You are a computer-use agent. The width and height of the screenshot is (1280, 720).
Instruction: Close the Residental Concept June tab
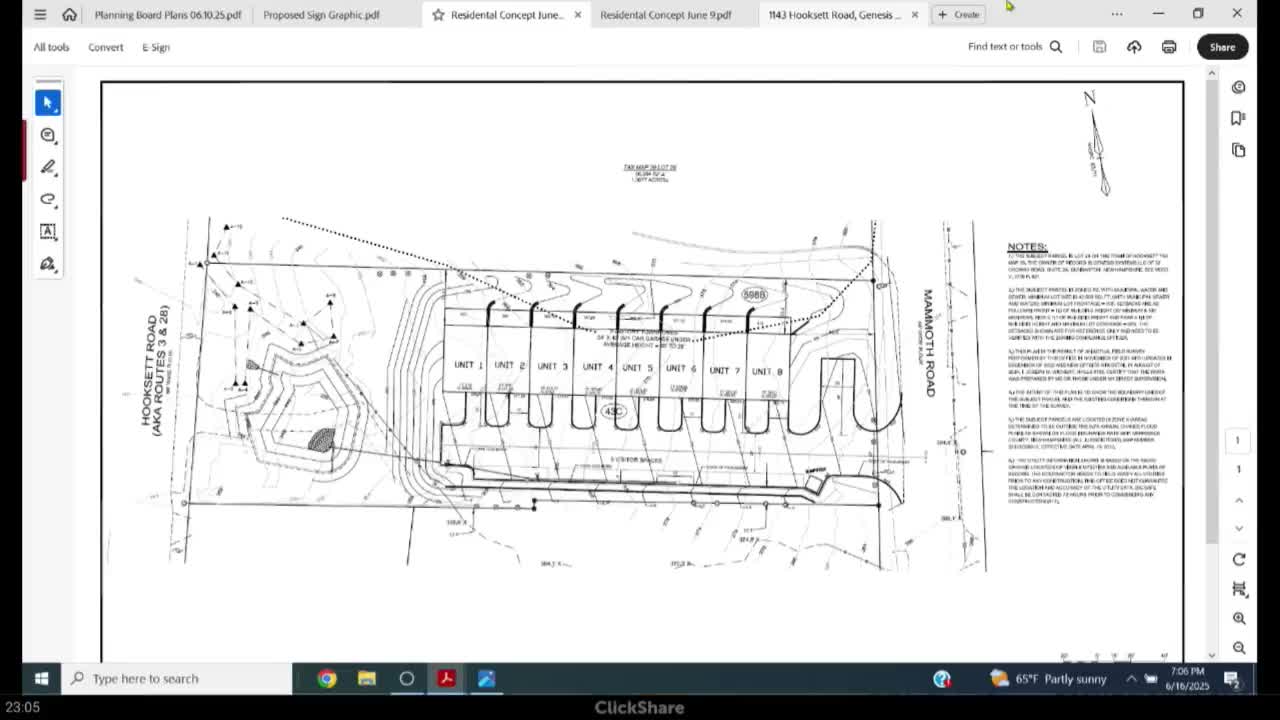577,15
